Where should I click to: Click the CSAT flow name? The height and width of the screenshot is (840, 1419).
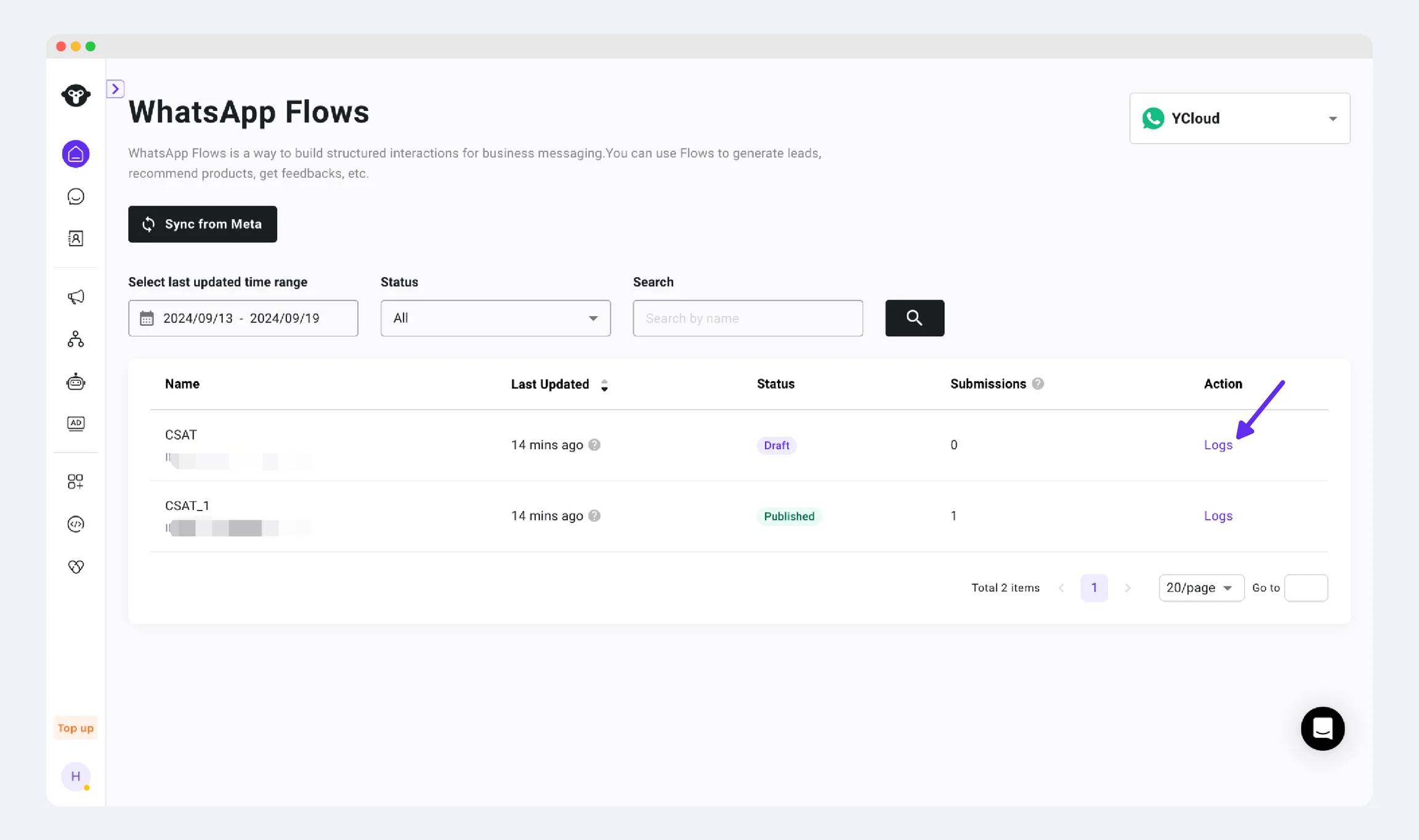coord(181,435)
